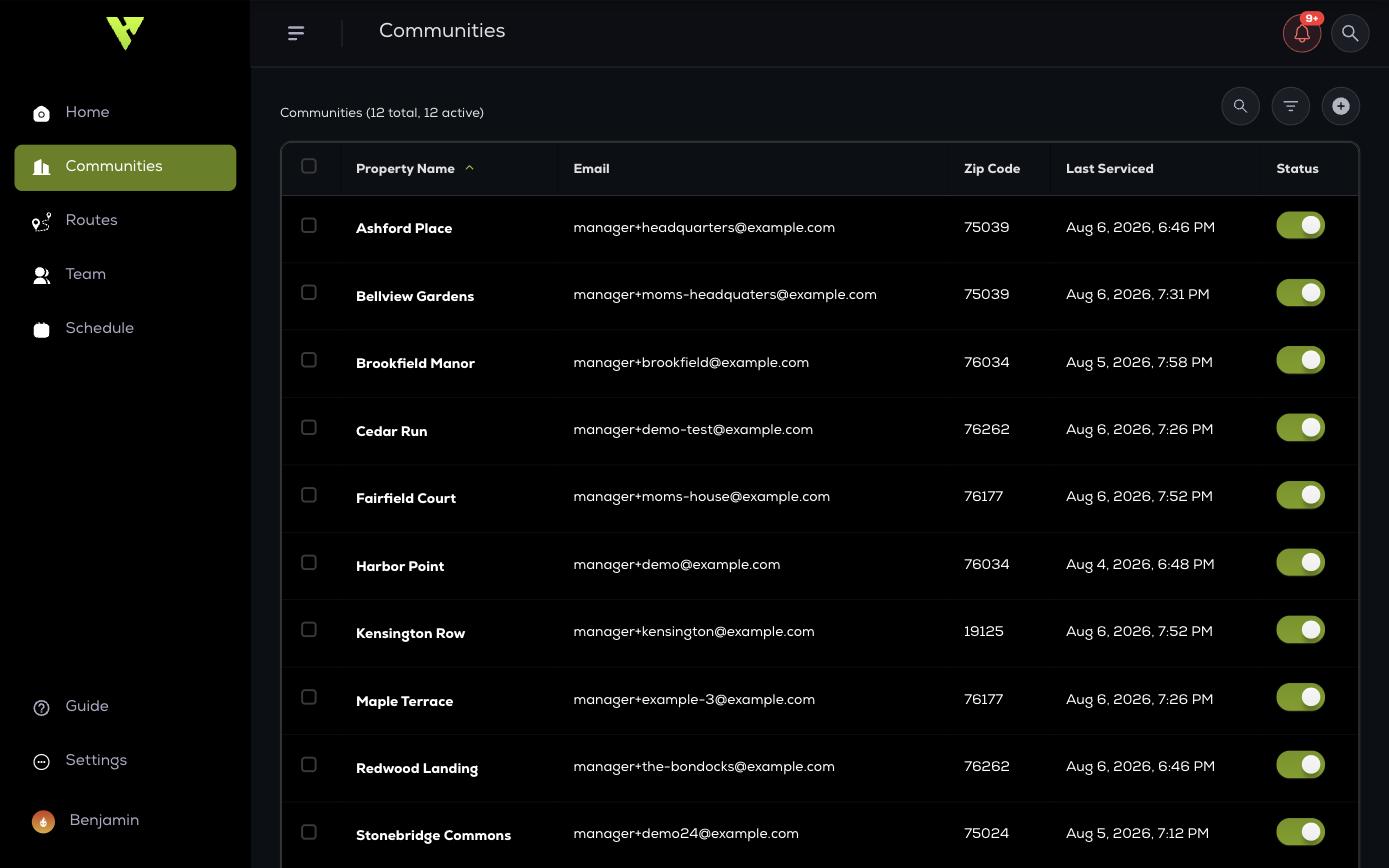Image resolution: width=1389 pixels, height=868 pixels.
Task: Toggle Harbor Point status
Action: coord(1301,562)
